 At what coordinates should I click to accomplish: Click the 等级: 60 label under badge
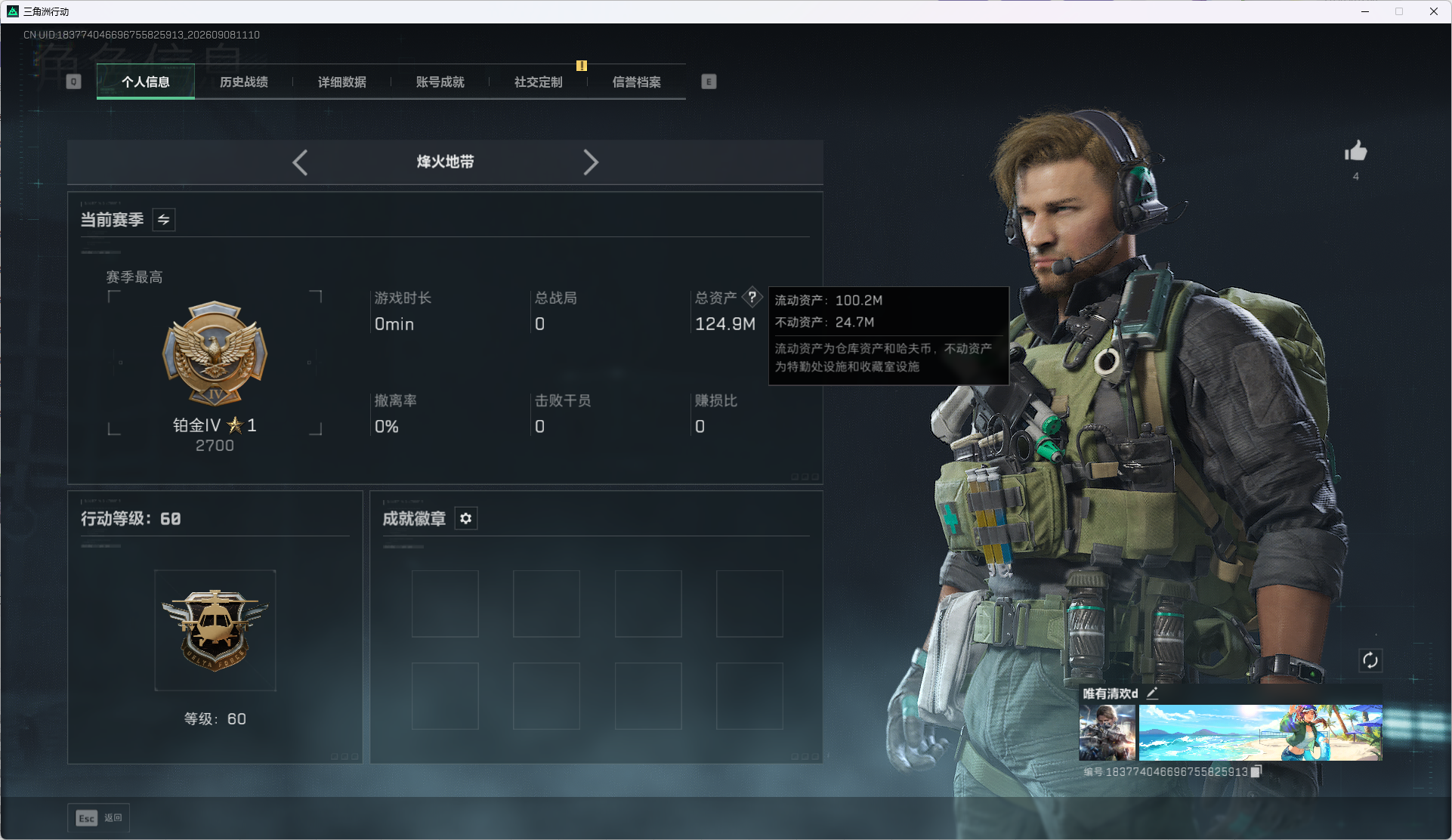215,719
